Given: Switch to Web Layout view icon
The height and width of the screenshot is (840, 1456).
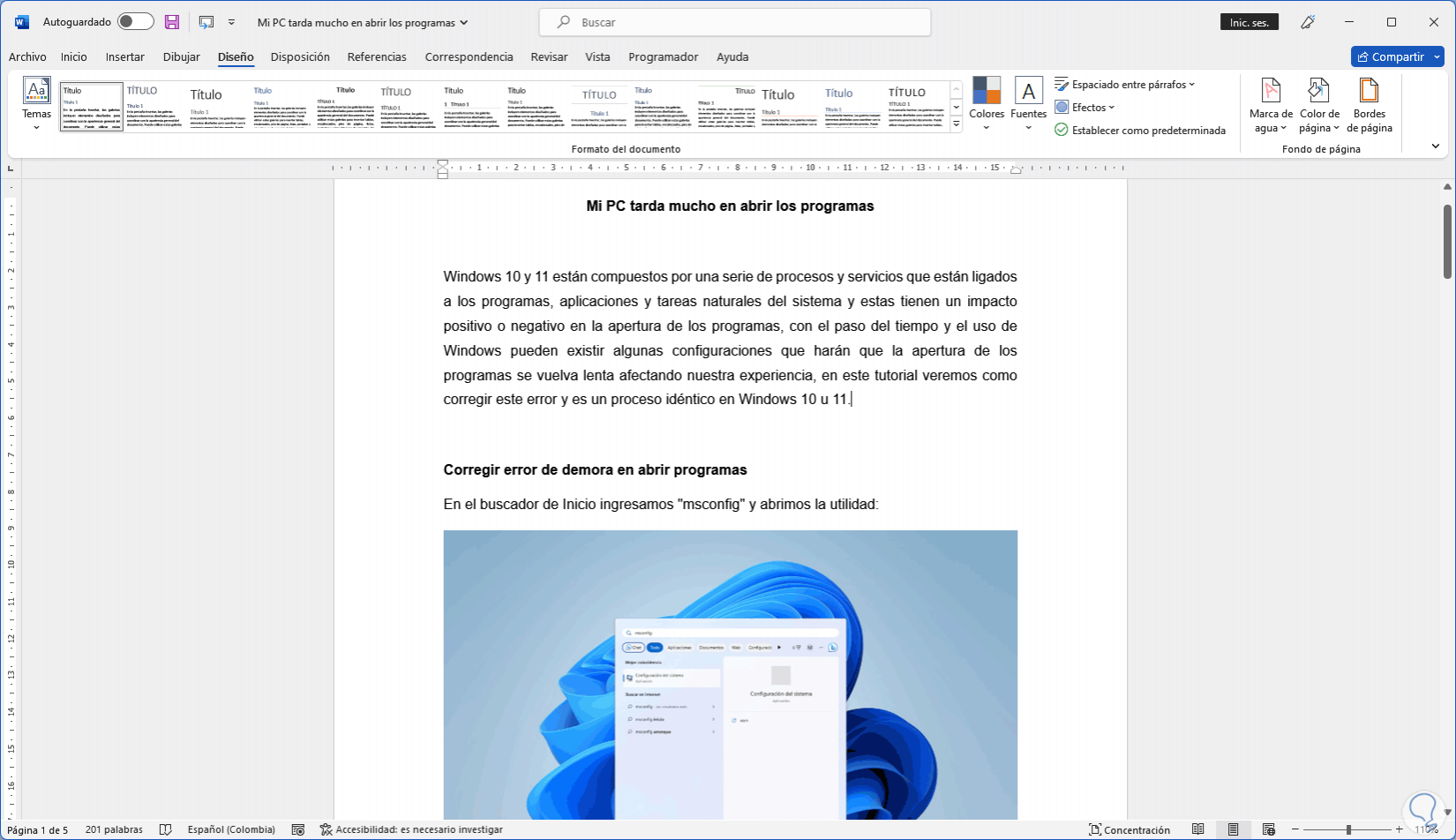Looking at the screenshot, I should pyautogui.click(x=1268, y=829).
